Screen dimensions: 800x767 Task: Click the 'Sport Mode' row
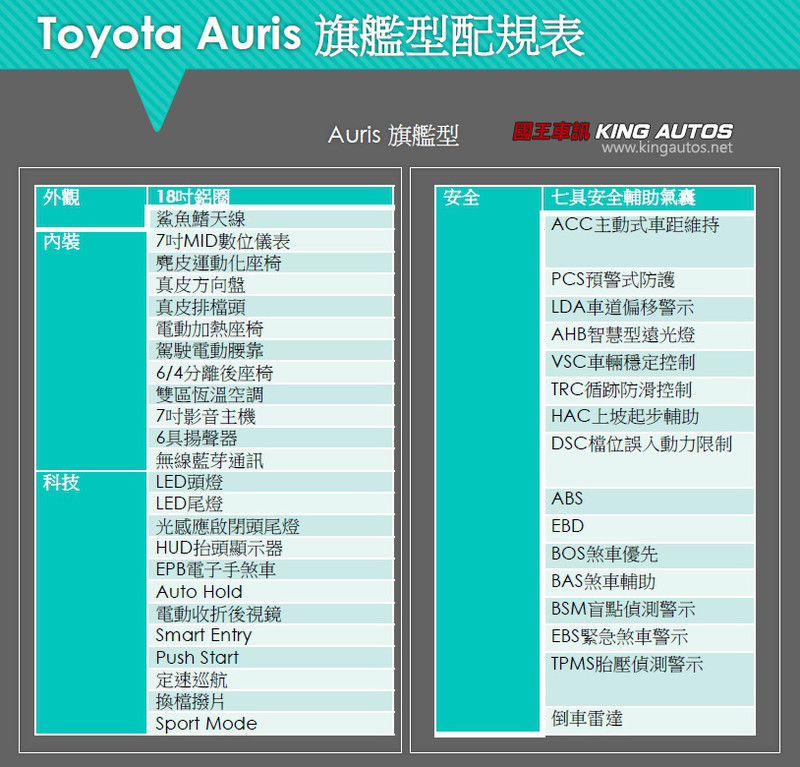click(x=270, y=723)
